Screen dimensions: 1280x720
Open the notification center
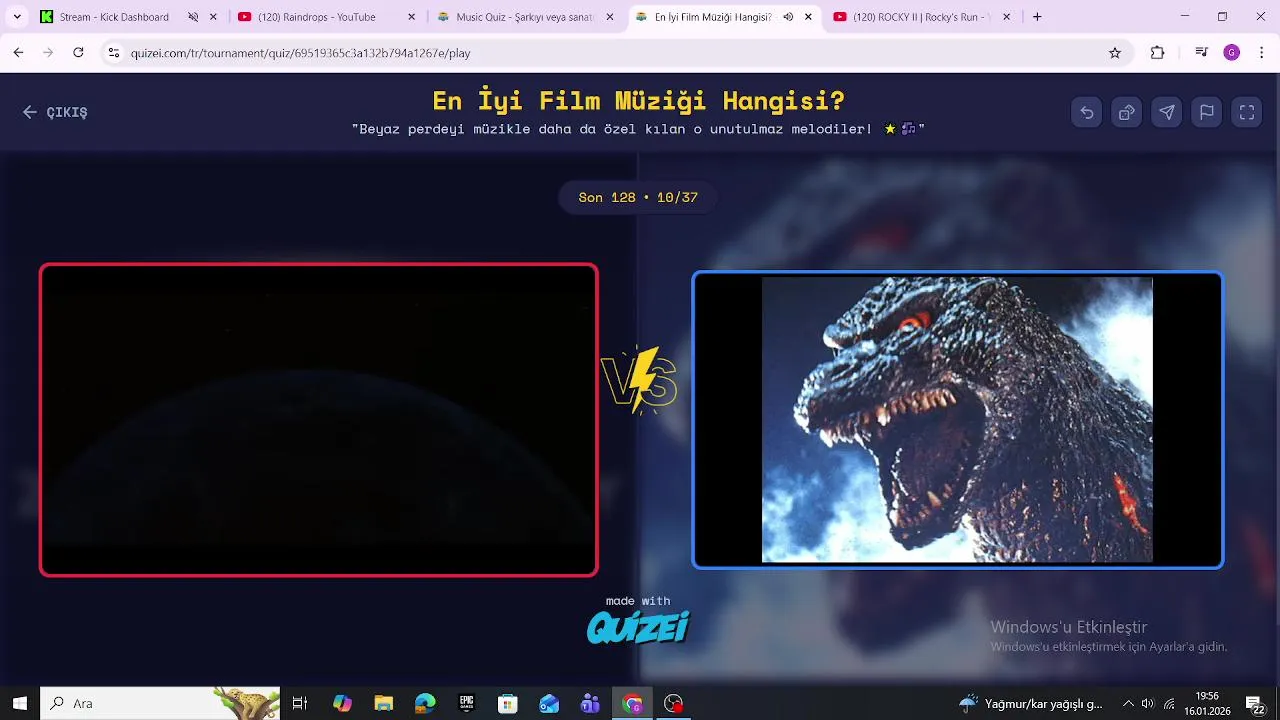point(1255,703)
